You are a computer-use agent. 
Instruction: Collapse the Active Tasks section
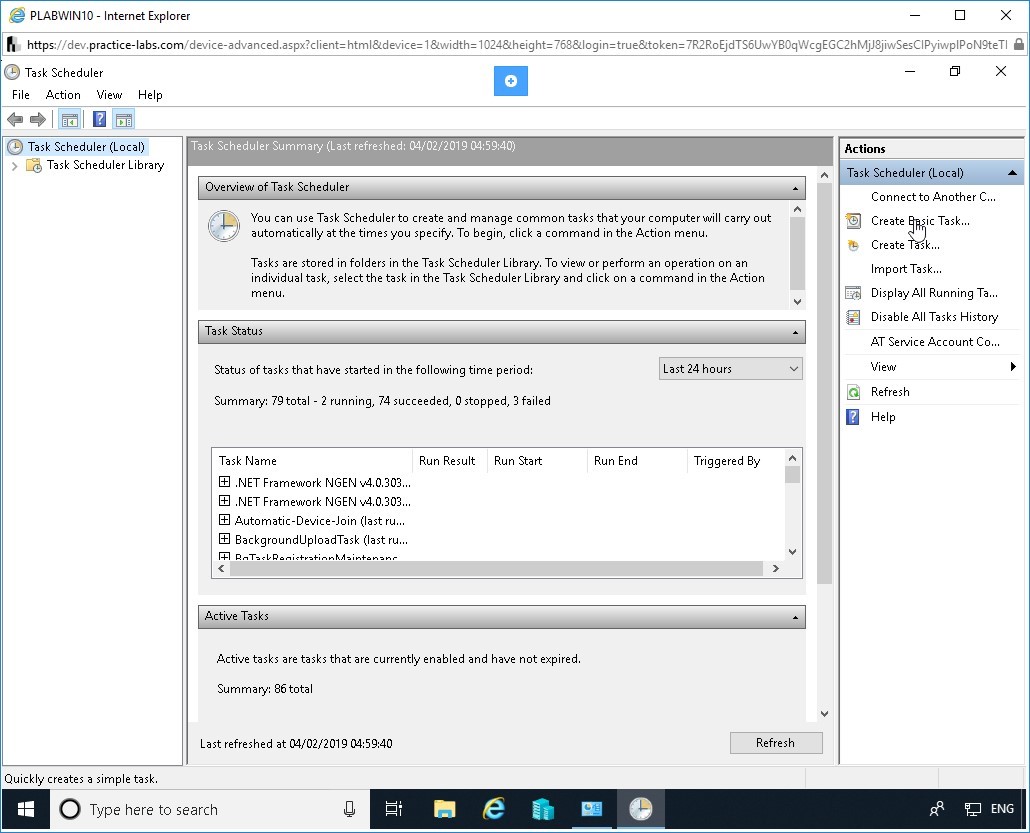[x=795, y=618]
